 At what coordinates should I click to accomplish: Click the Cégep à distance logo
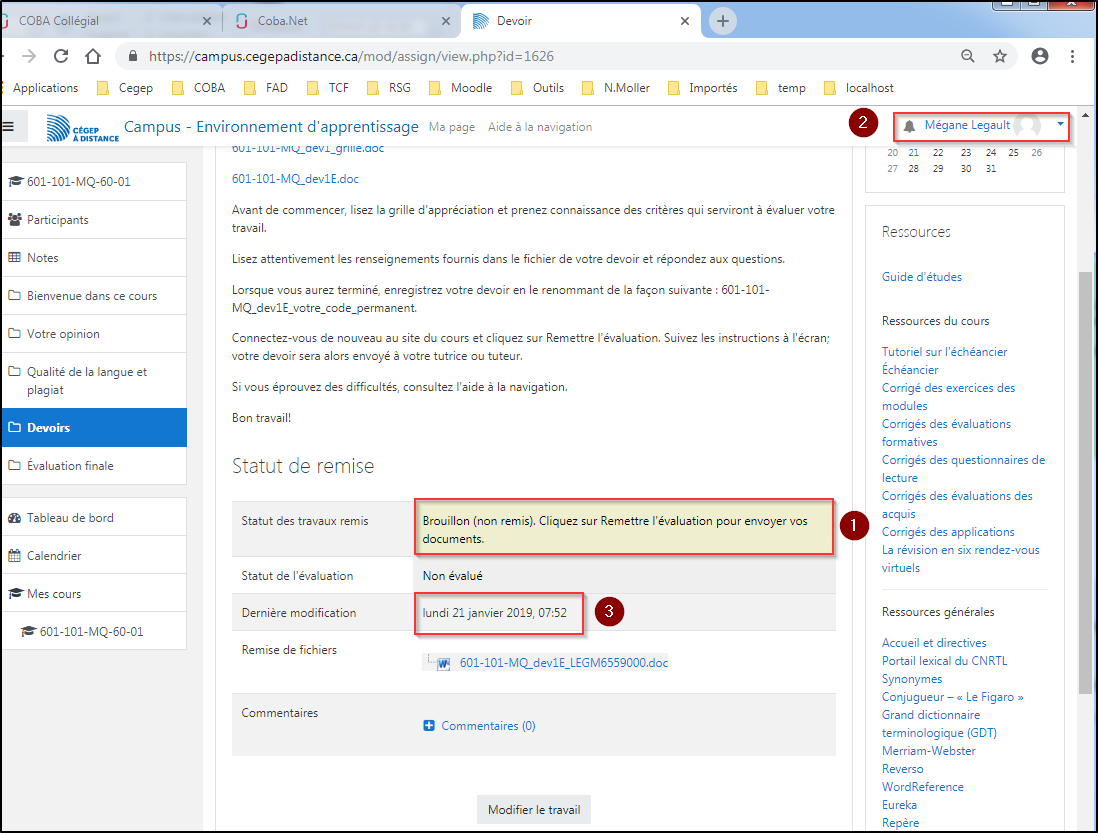point(82,128)
